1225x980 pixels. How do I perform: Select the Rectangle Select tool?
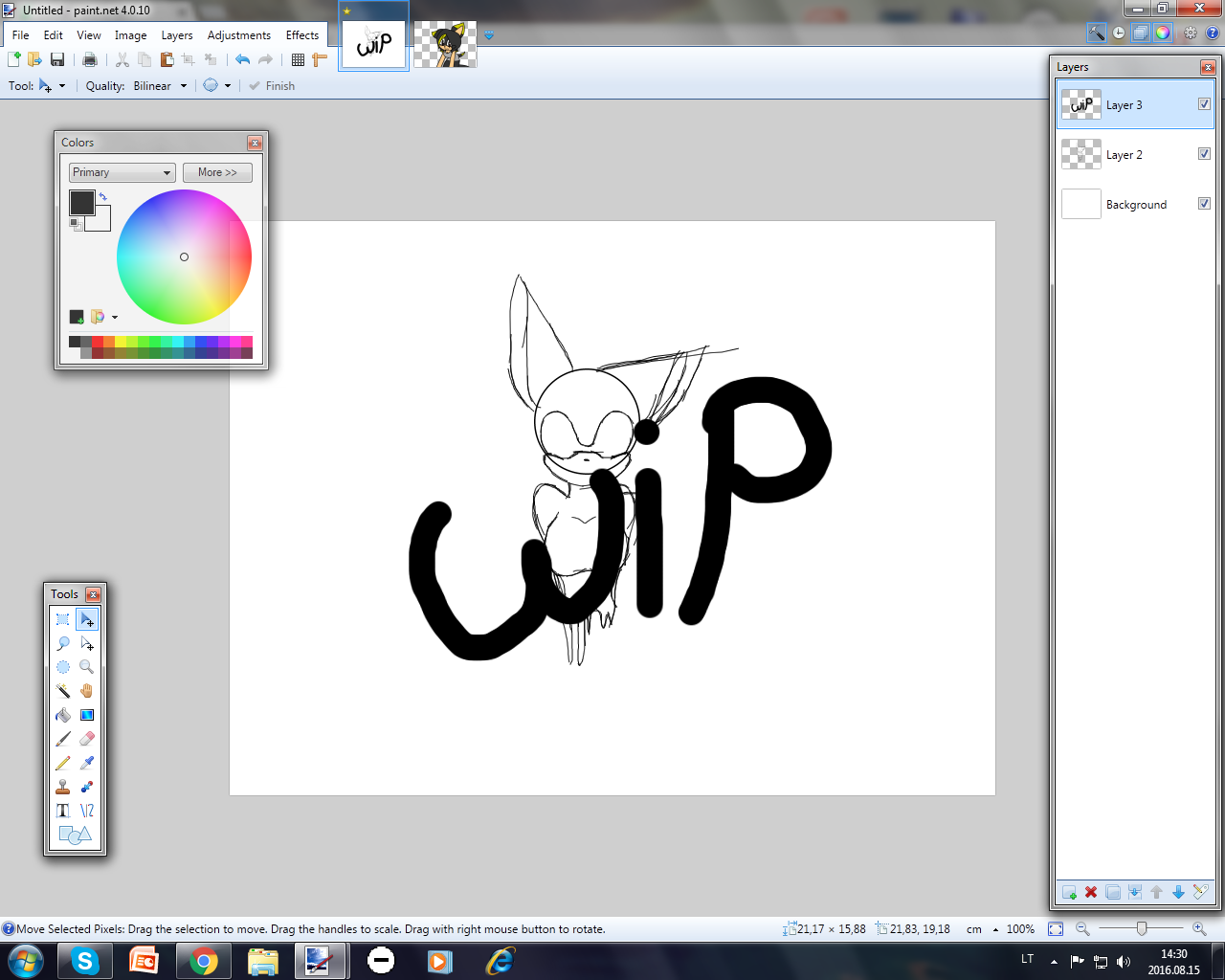(63, 619)
